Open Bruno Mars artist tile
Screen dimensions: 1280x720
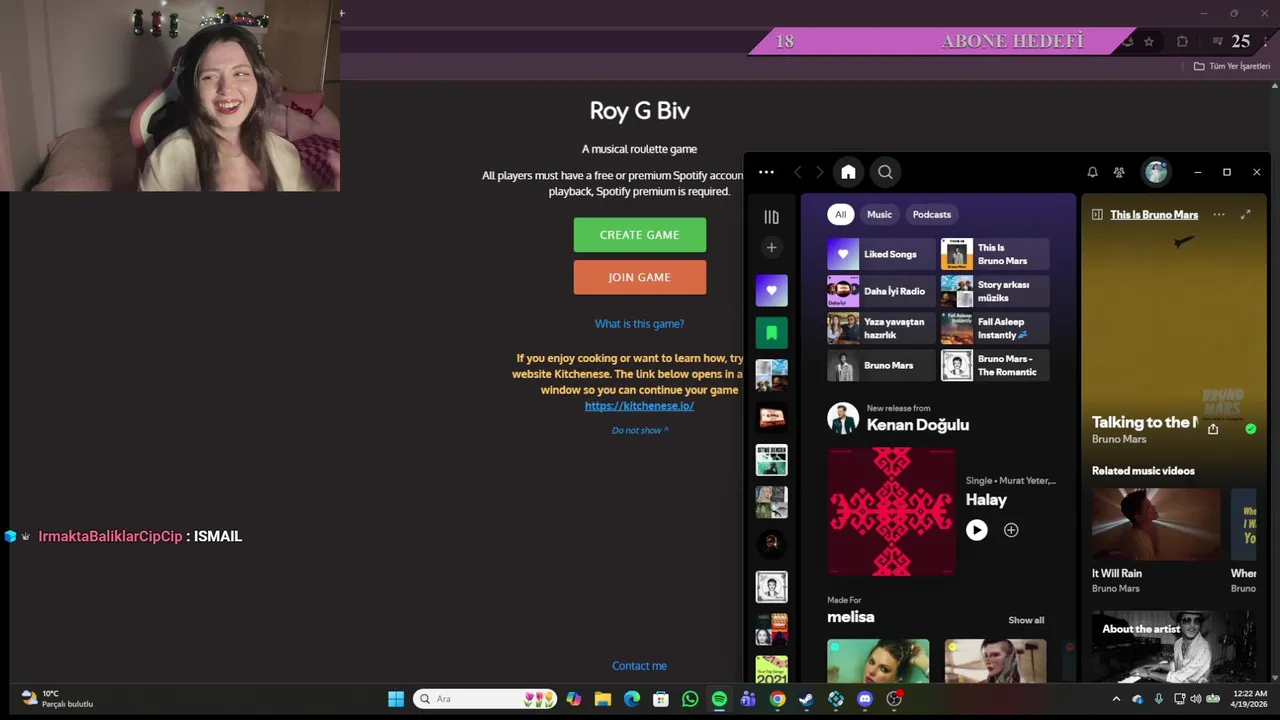[881, 365]
